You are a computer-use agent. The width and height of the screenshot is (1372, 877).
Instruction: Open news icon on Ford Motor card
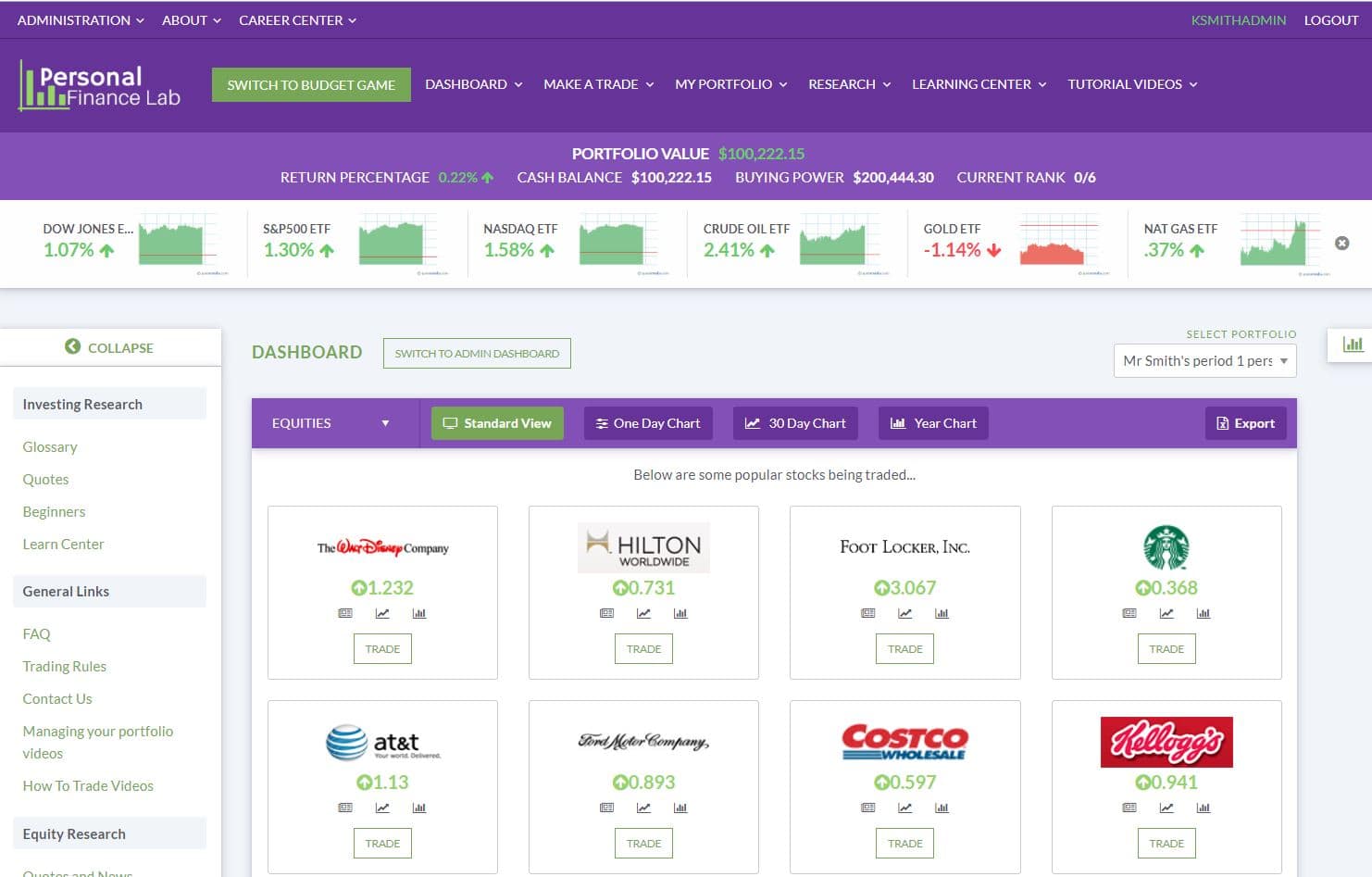point(606,808)
